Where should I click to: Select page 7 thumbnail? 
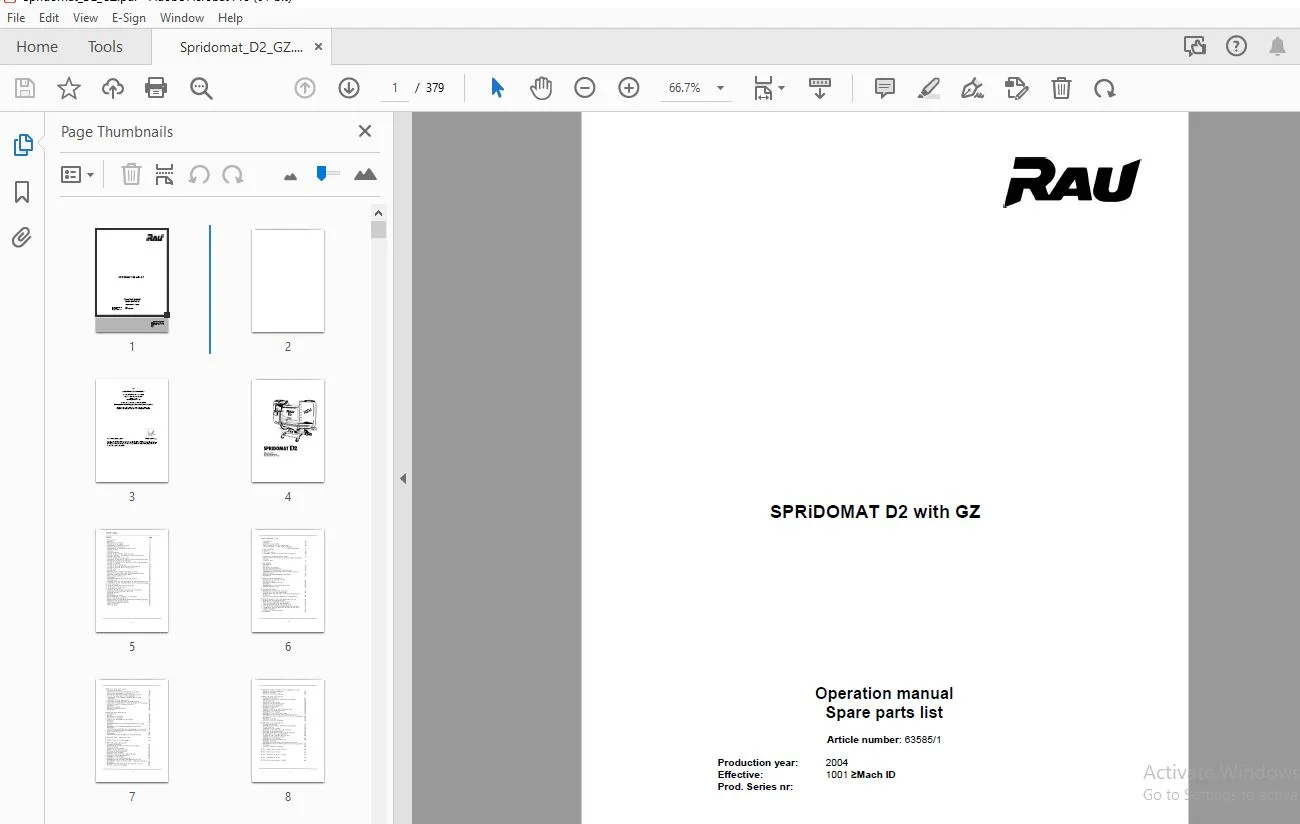(x=132, y=730)
